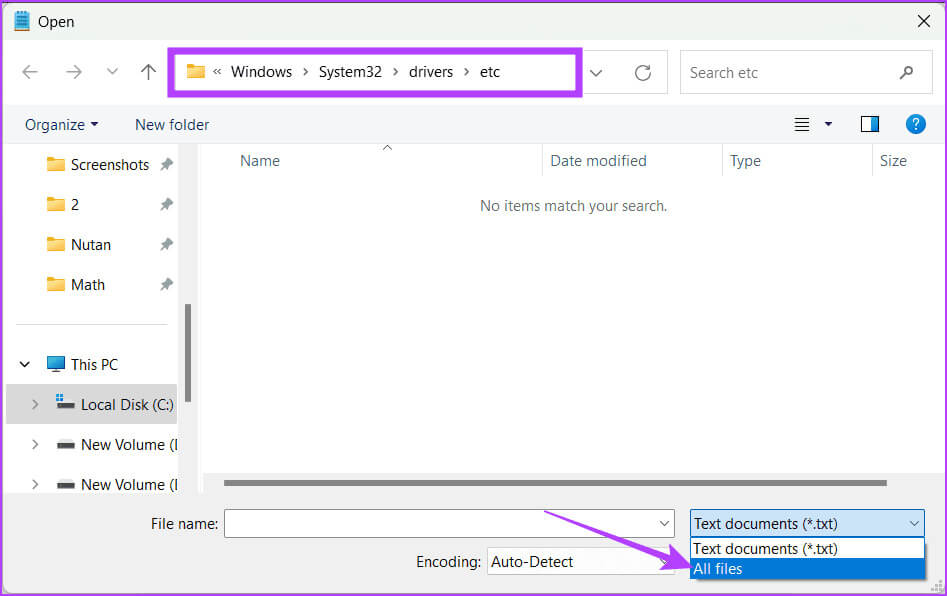Close the Open dialog
The height and width of the screenshot is (596, 947).
(923, 21)
